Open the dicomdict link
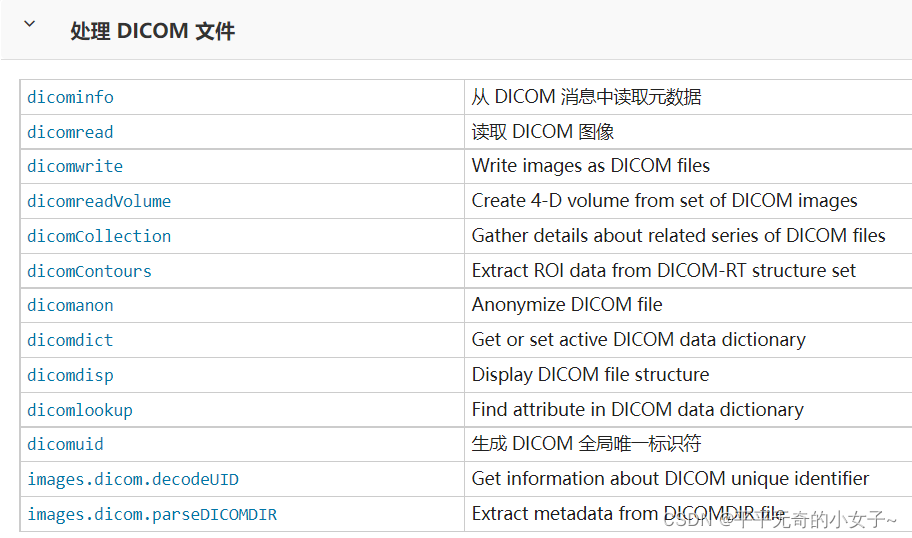Viewport: 912px width, 538px height. click(70, 340)
